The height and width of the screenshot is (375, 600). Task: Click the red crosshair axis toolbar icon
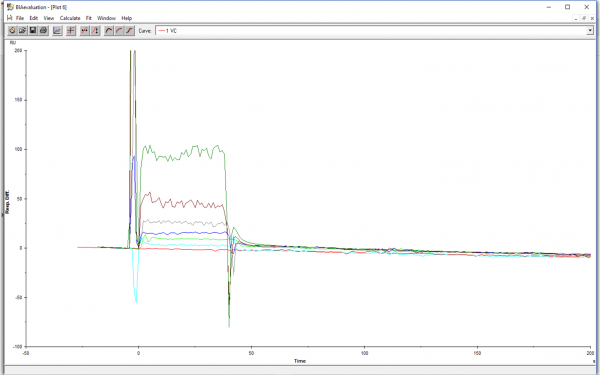click(71, 30)
